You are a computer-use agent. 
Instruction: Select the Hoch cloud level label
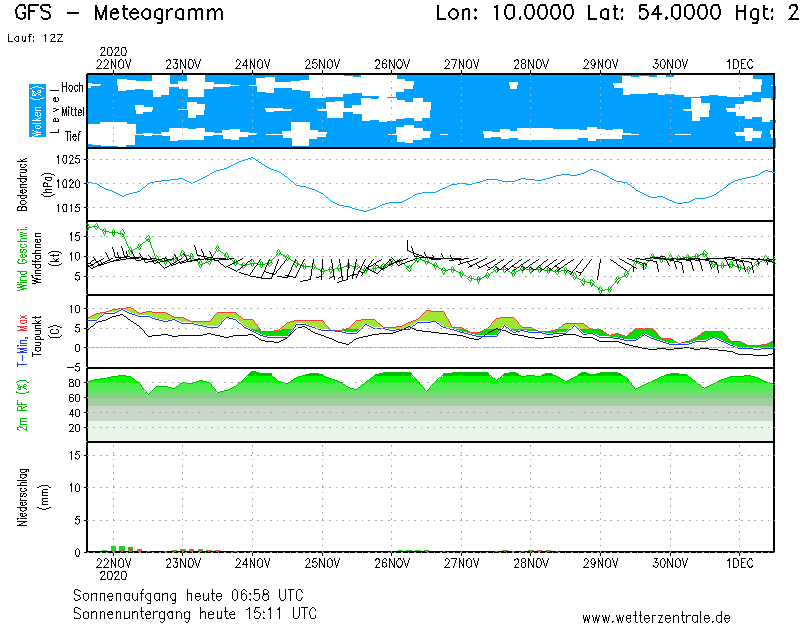(71, 88)
